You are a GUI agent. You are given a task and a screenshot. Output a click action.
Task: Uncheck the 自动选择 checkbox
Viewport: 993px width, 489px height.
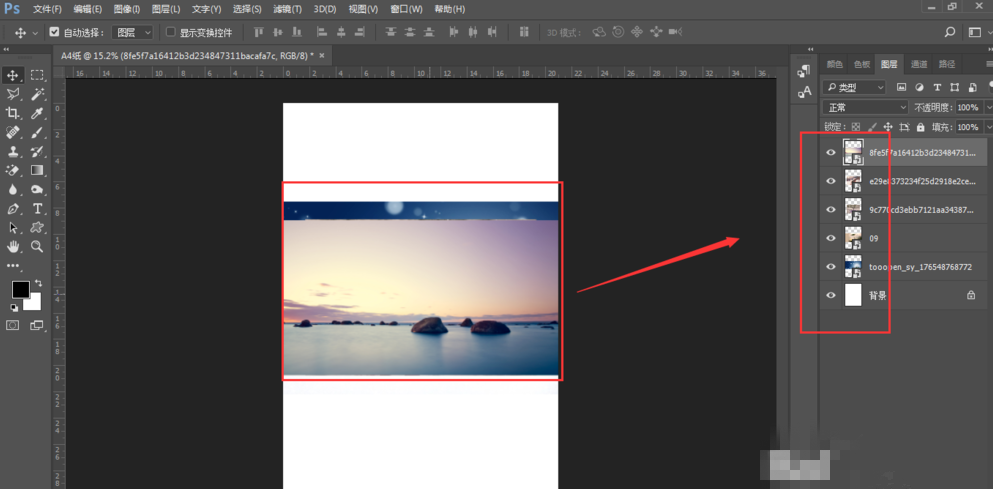click(54, 32)
